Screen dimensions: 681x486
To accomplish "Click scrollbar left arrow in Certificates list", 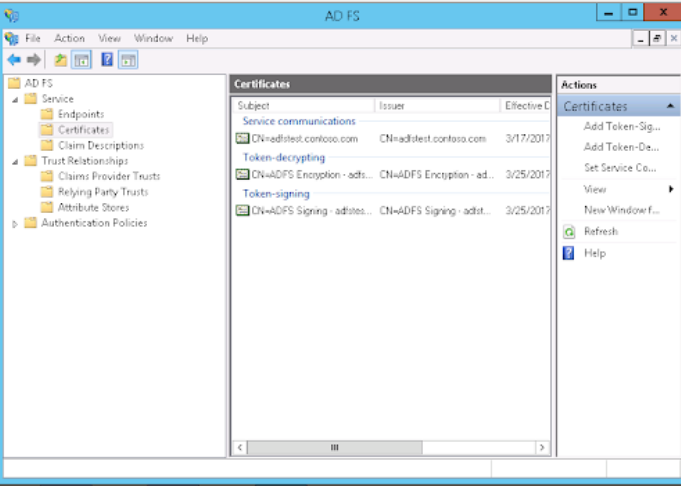I will click(x=240, y=447).
